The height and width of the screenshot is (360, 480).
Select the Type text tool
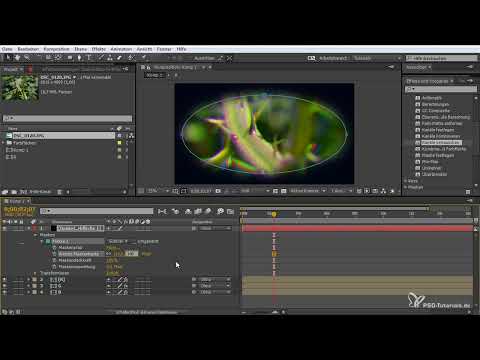(x=89, y=58)
